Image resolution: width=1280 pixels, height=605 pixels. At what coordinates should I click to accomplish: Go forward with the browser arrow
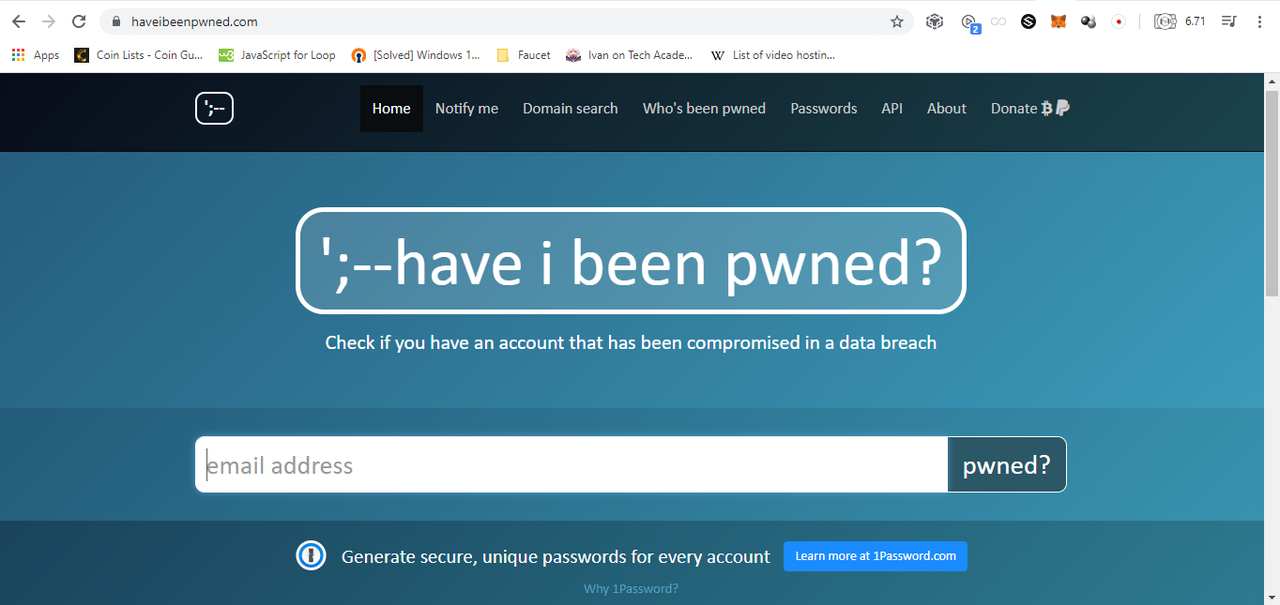pyautogui.click(x=48, y=21)
